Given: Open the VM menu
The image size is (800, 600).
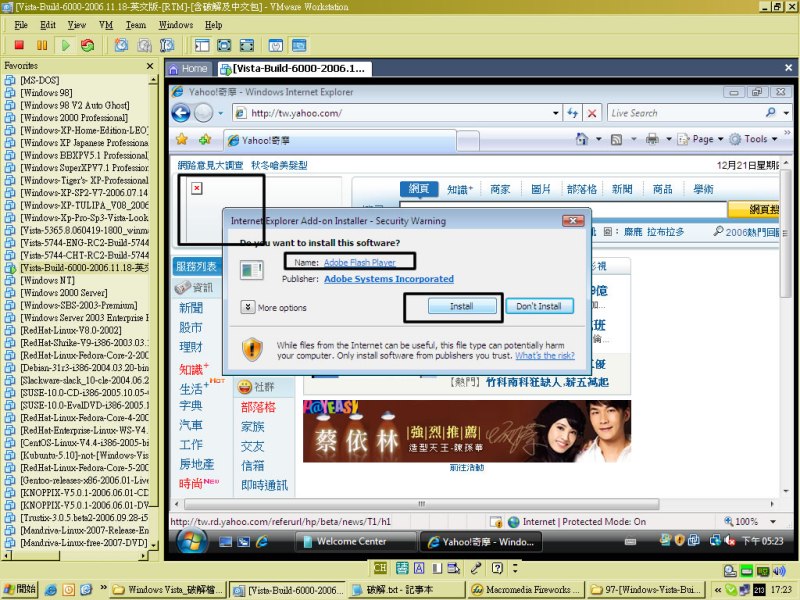Looking at the screenshot, I should [106, 25].
